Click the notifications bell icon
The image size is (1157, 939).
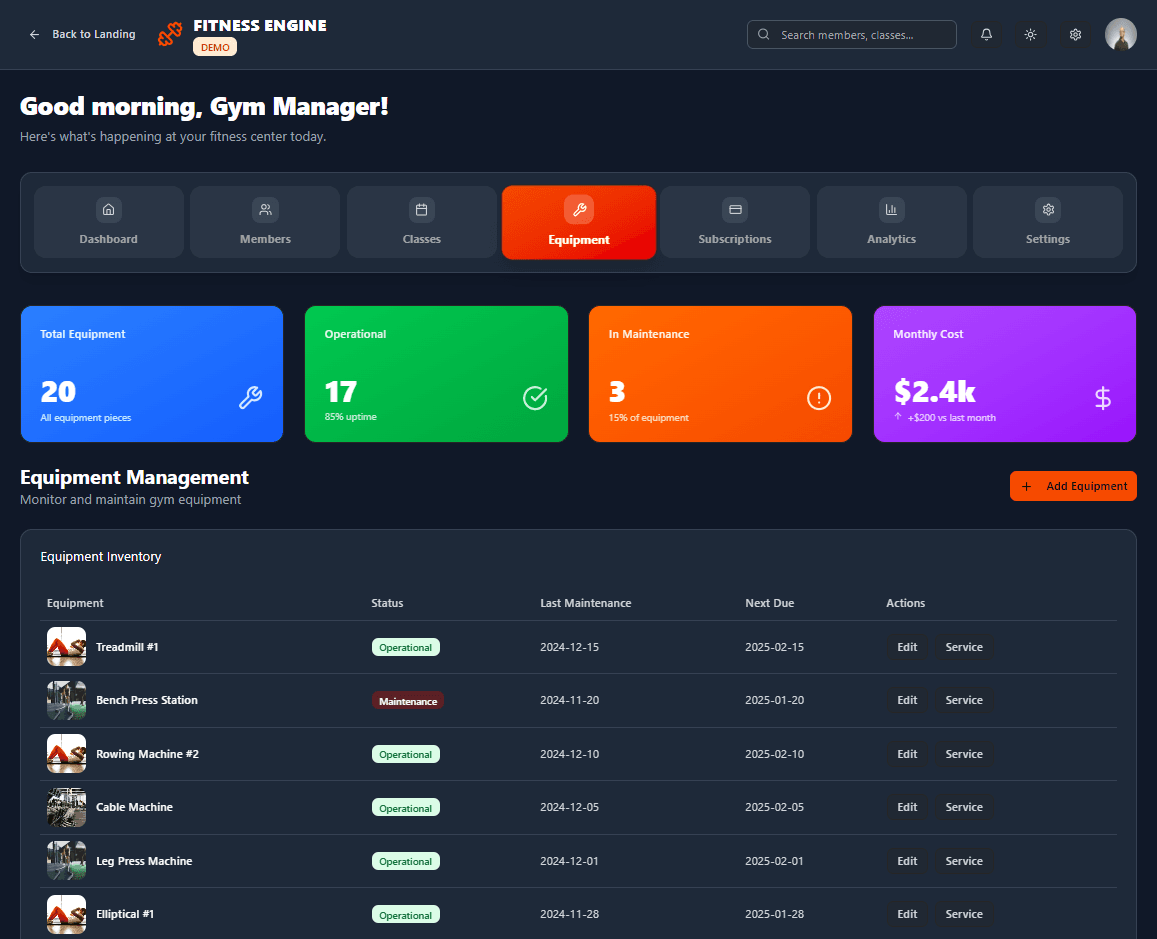coord(986,35)
